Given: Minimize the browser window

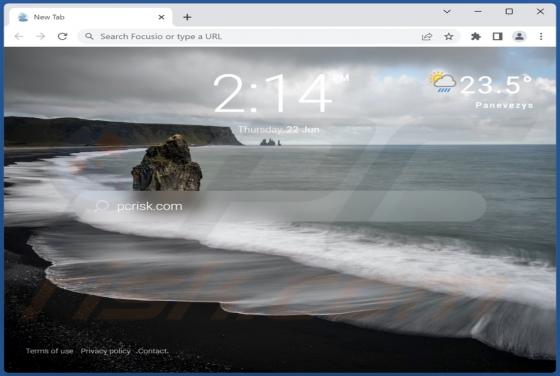Looking at the screenshot, I should click(x=478, y=12).
